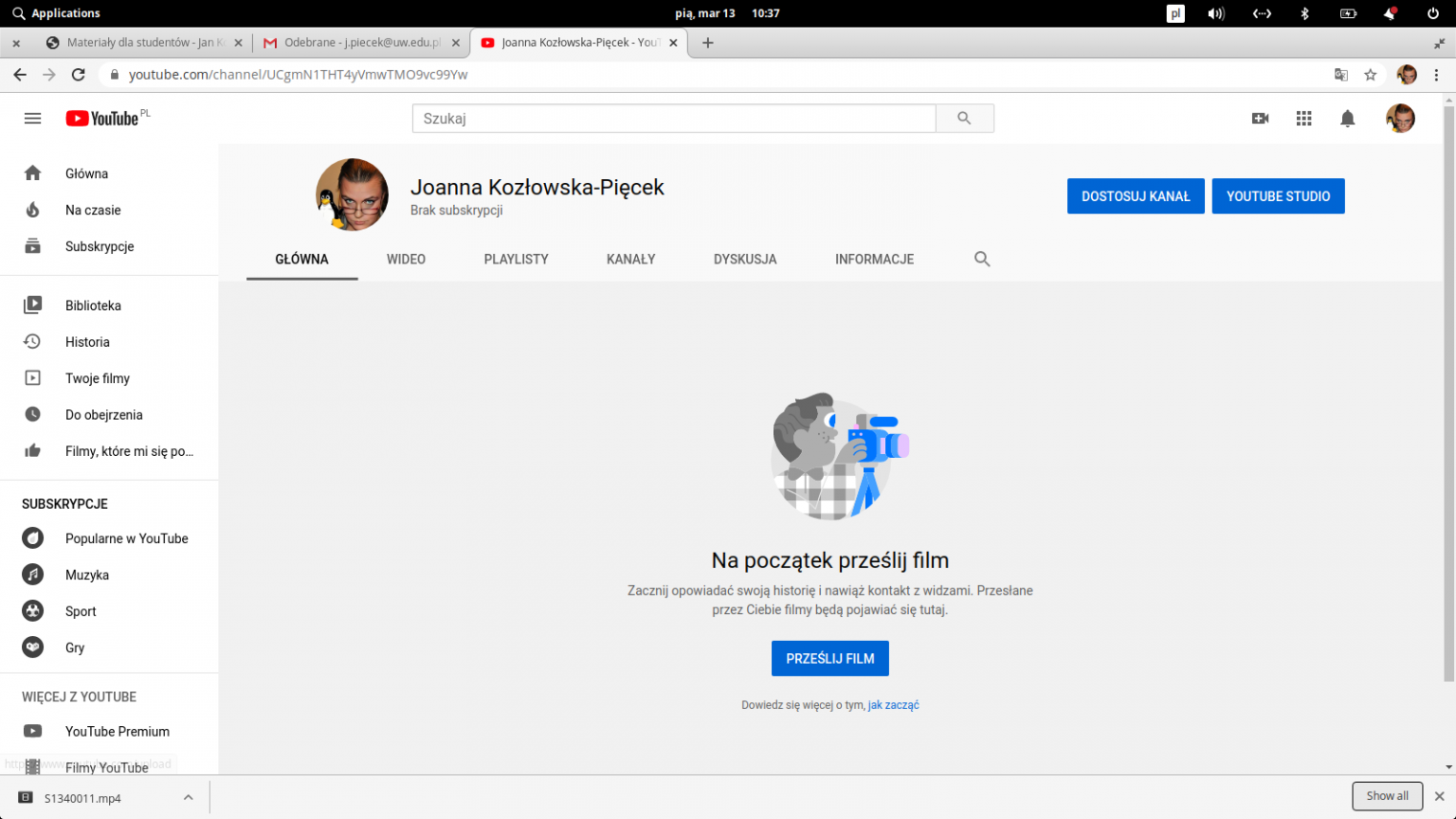
Task: Click the Twoje filmy play icon
Action: coord(33,378)
